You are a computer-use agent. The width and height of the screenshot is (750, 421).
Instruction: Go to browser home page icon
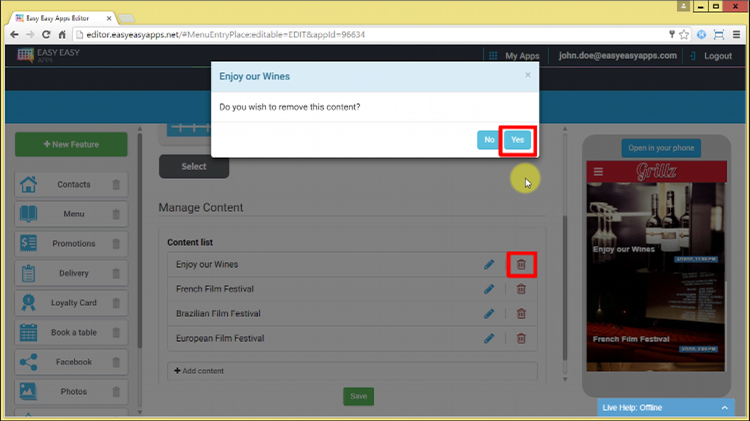pos(62,34)
